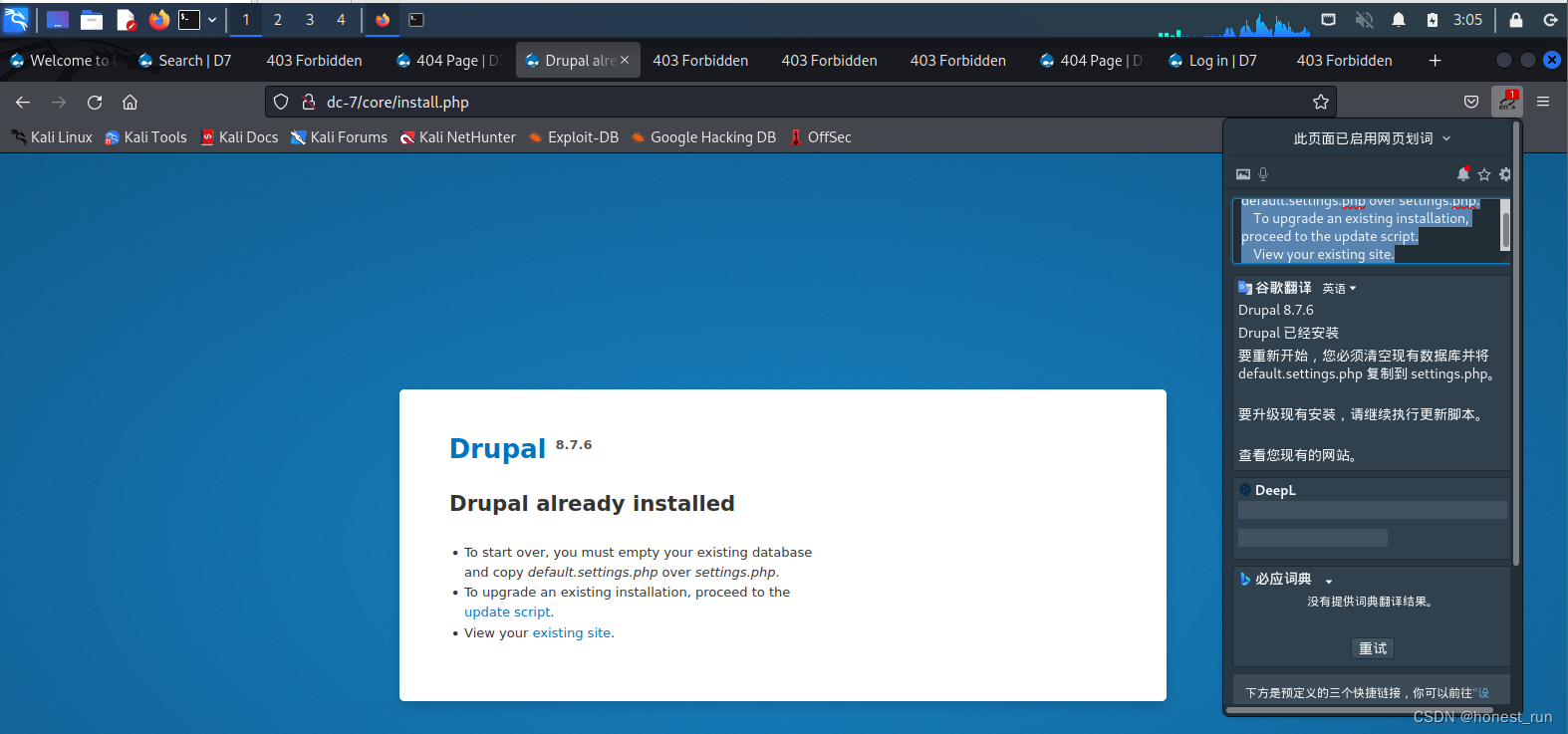The image size is (1568, 734).
Task: Click the microphone voice input icon
Action: 1263,174
